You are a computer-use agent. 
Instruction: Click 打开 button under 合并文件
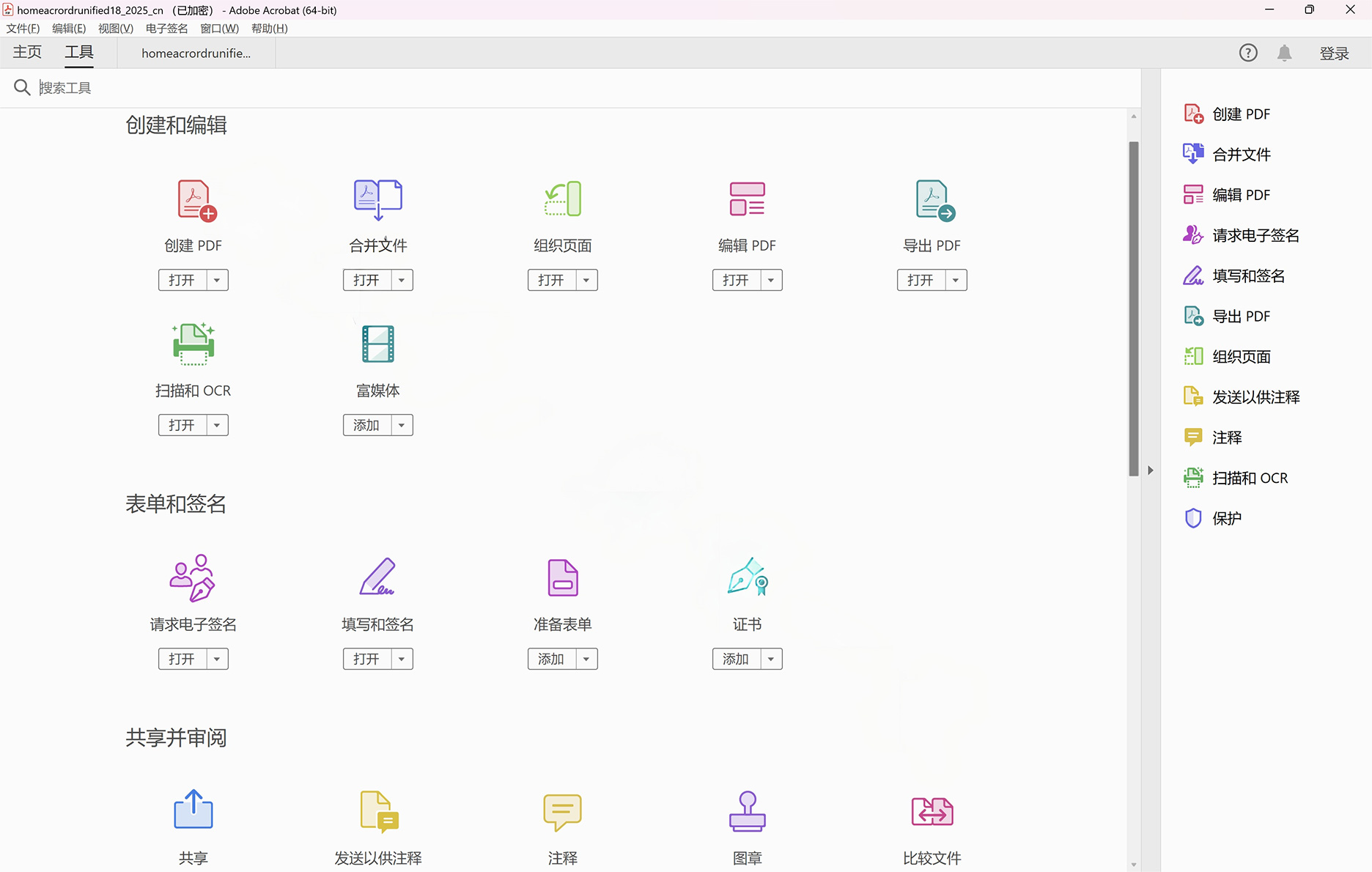tap(367, 280)
